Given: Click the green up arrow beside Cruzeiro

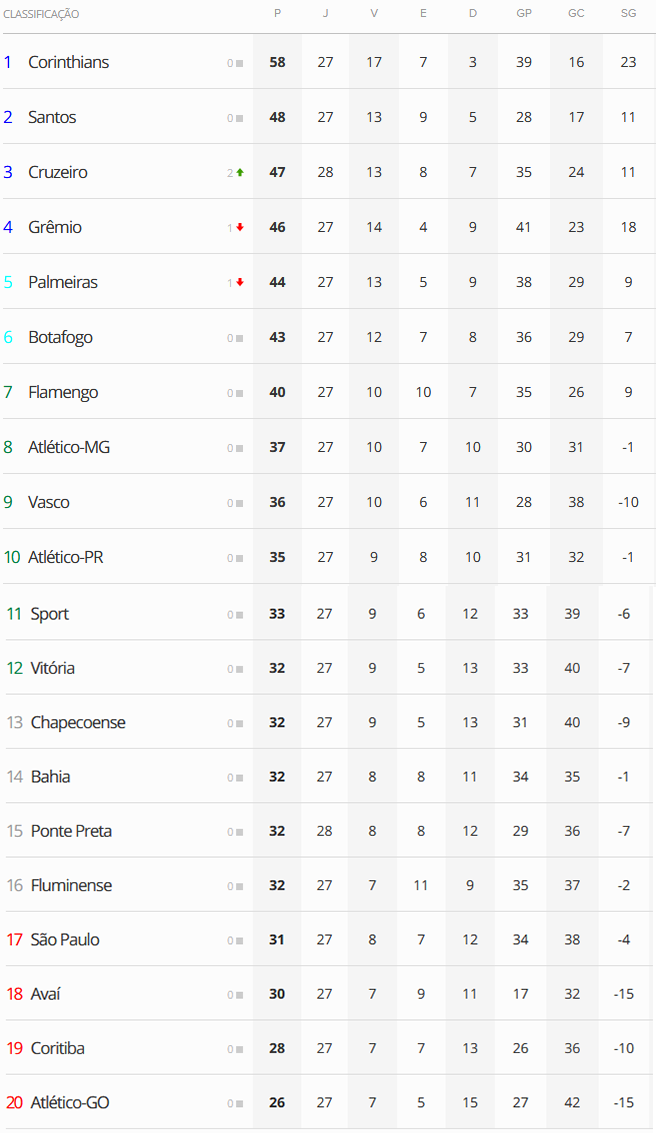Looking at the screenshot, I should (240, 172).
